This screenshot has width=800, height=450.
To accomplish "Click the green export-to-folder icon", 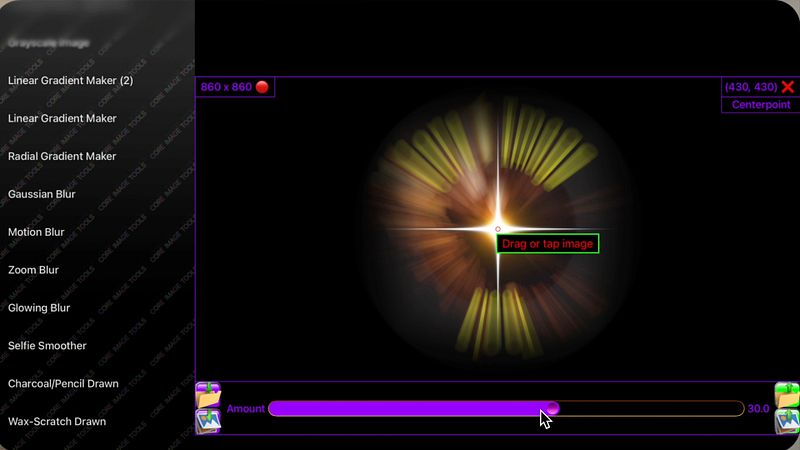I will (787, 395).
